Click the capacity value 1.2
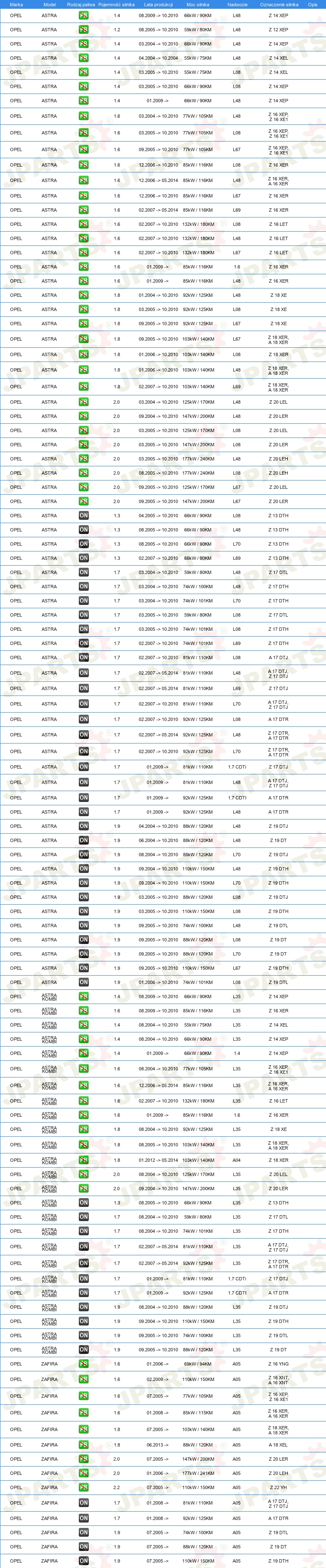The height and width of the screenshot is (1568, 326). click(x=117, y=30)
